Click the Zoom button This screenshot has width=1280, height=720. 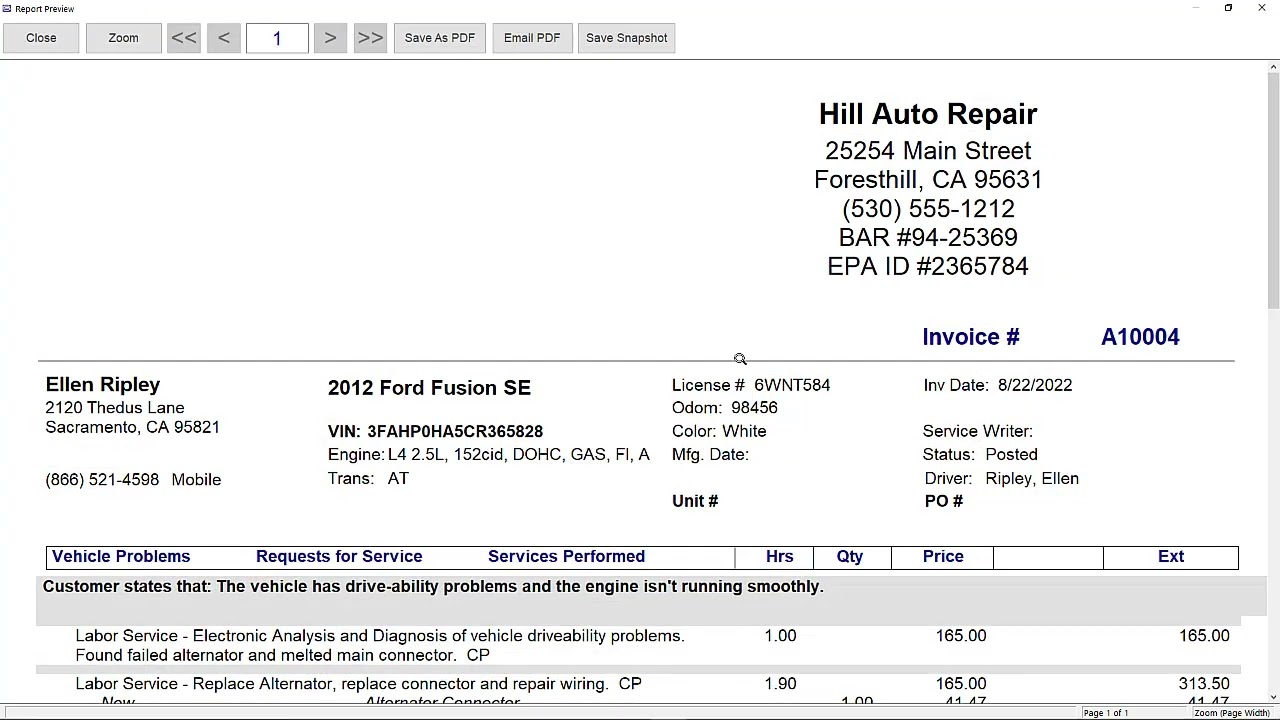(123, 38)
